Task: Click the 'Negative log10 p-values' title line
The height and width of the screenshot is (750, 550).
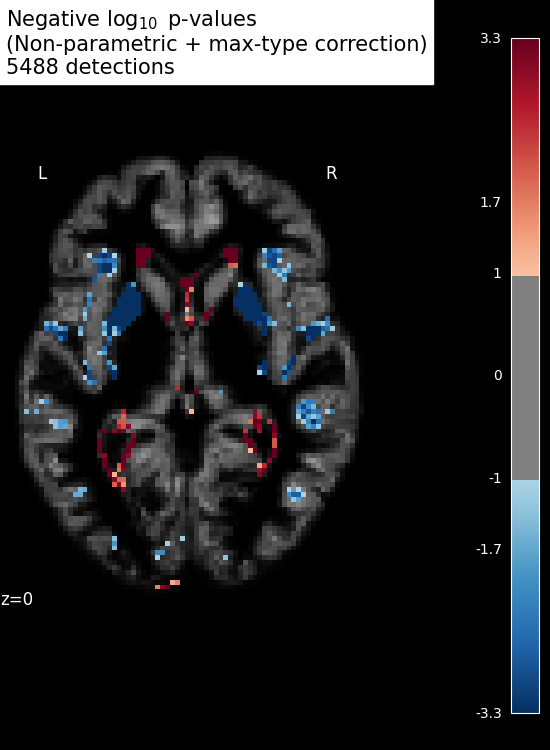Action: tap(132, 20)
